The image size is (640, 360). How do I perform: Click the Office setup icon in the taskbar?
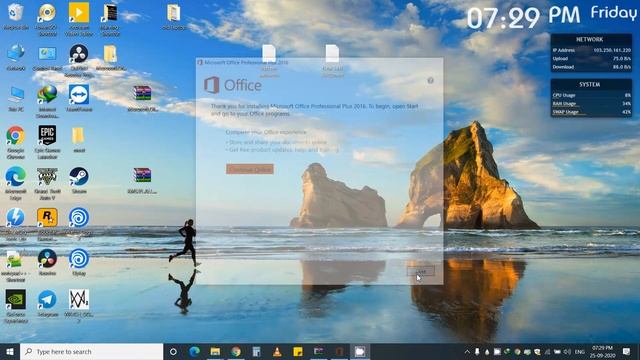click(339, 351)
